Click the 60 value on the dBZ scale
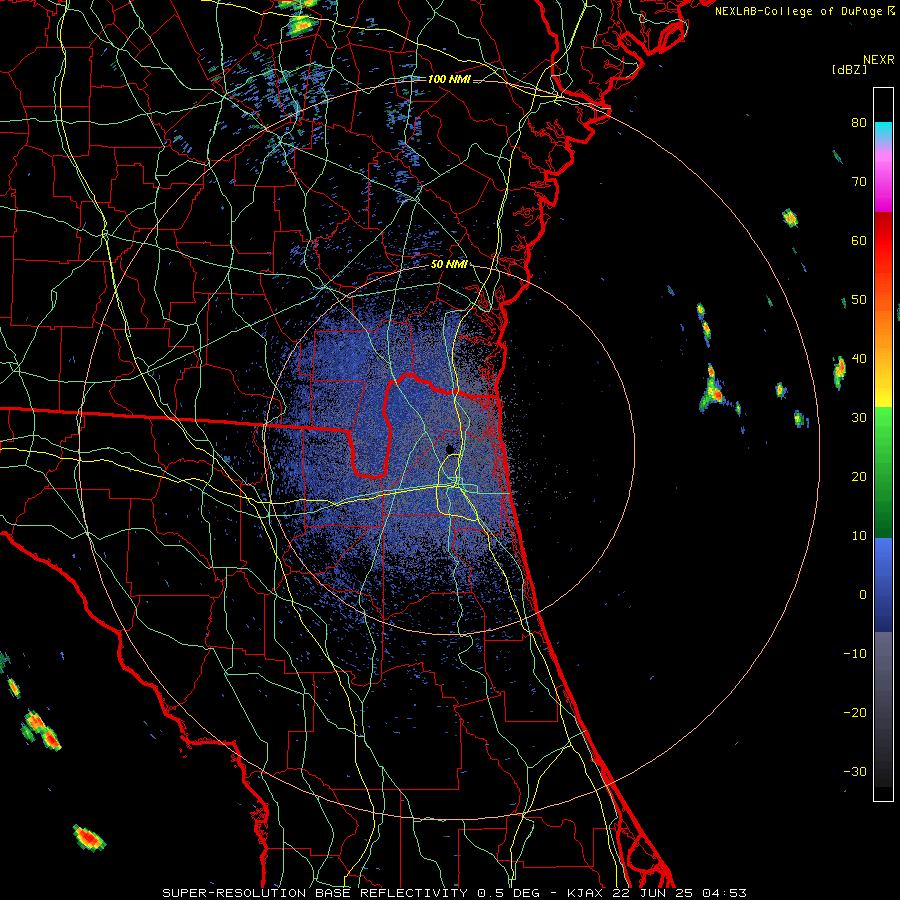Viewport: 900px width, 900px height. [x=859, y=240]
